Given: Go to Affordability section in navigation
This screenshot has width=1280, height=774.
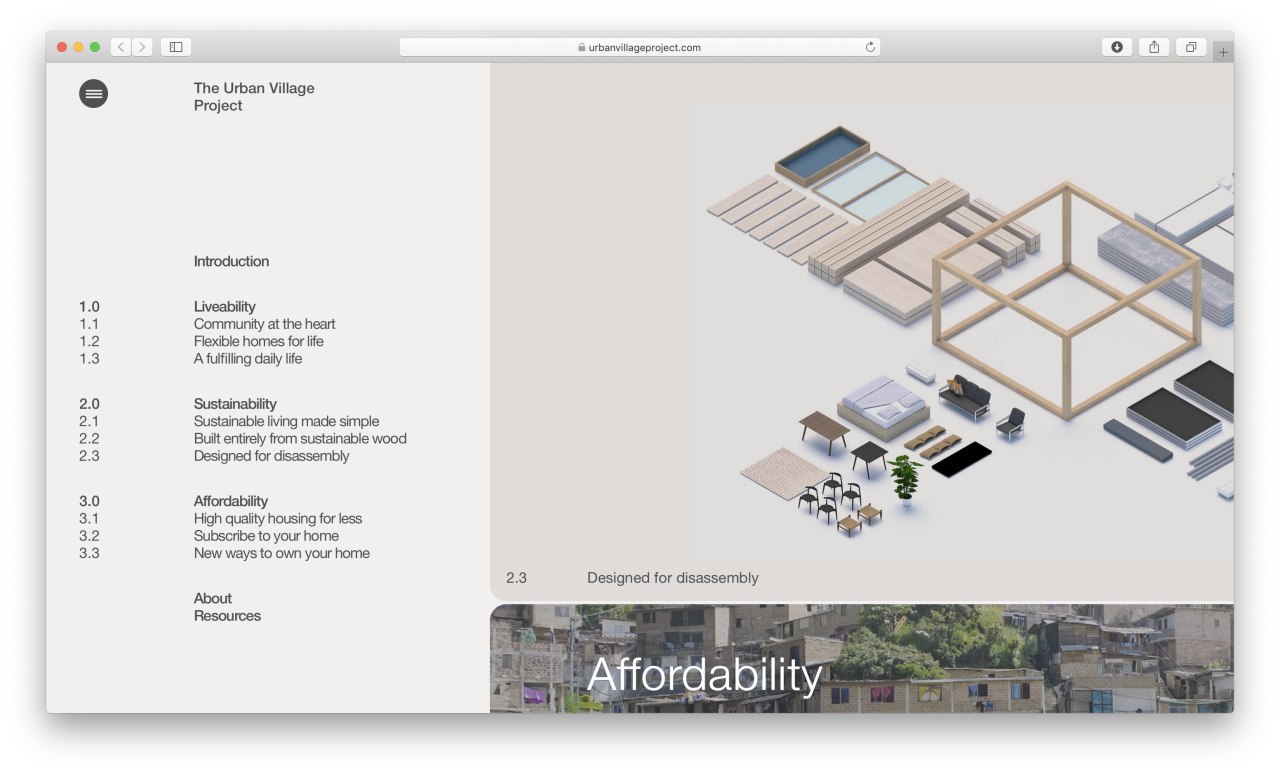Looking at the screenshot, I should pyautogui.click(x=231, y=501).
